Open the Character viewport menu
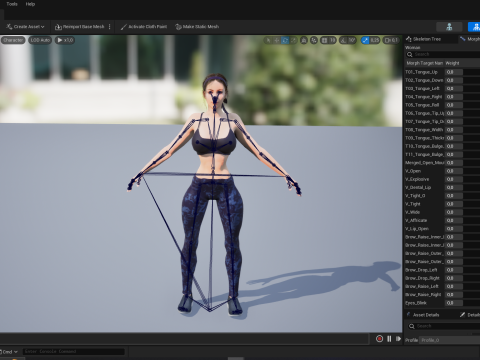Screen dimensions: 480x360 (13, 40)
